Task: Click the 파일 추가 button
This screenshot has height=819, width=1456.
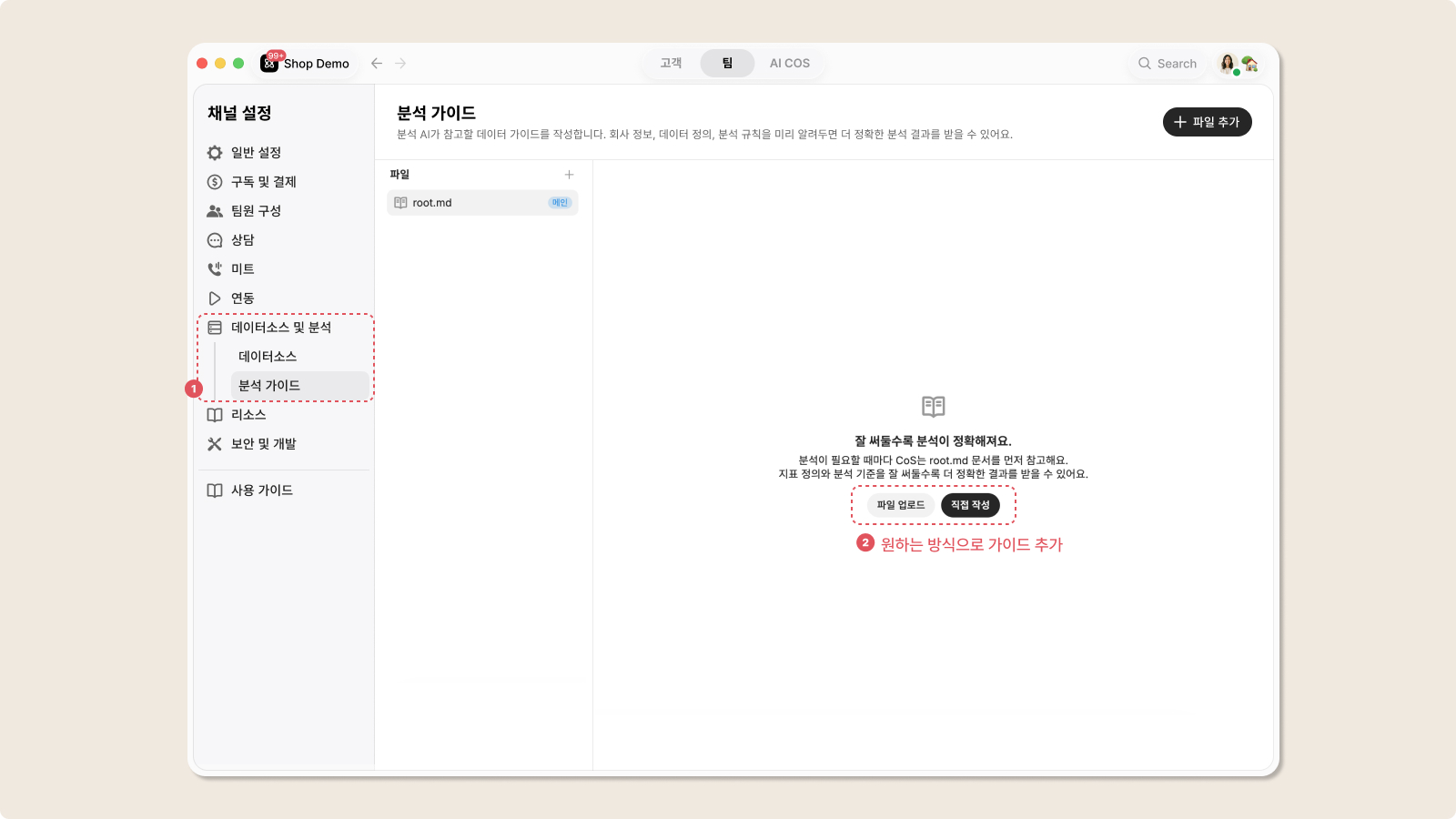Action: coord(1207,122)
